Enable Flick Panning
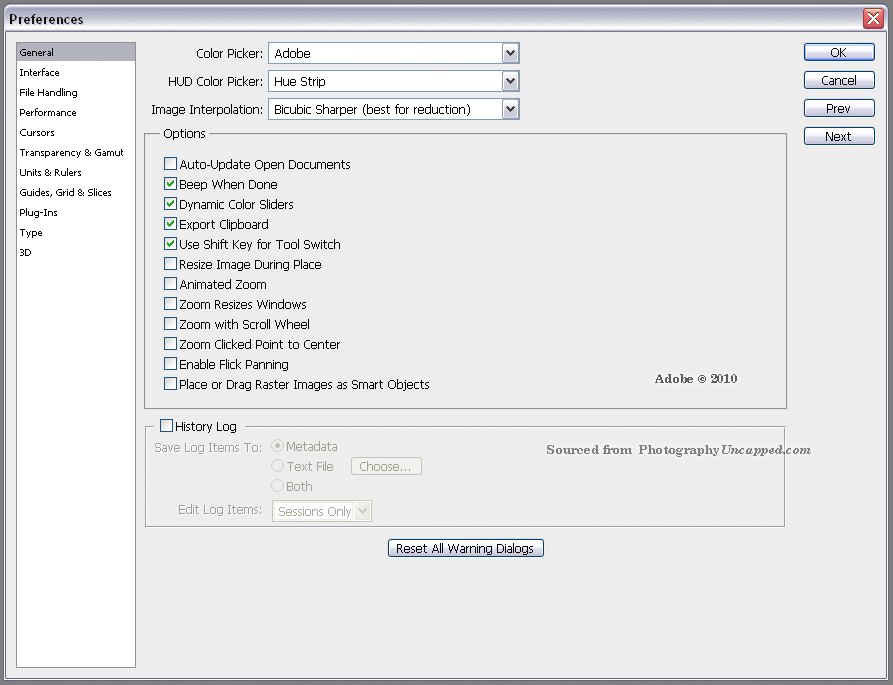 [x=170, y=364]
